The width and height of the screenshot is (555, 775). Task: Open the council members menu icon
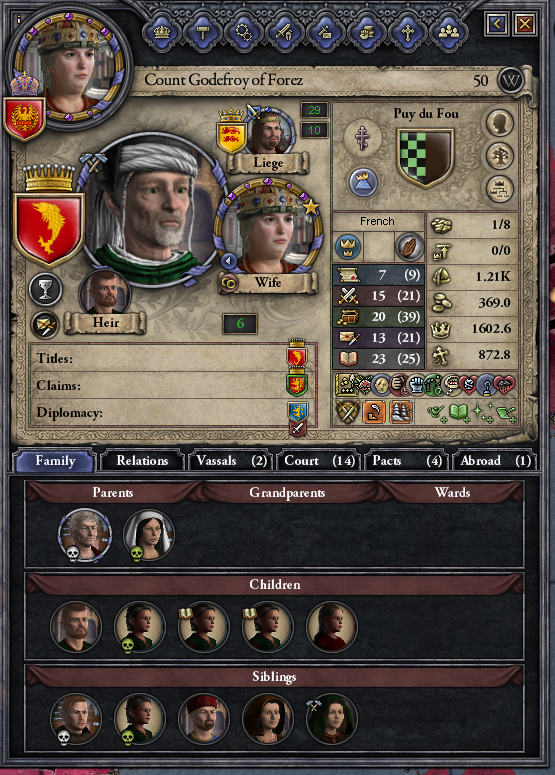(449, 33)
